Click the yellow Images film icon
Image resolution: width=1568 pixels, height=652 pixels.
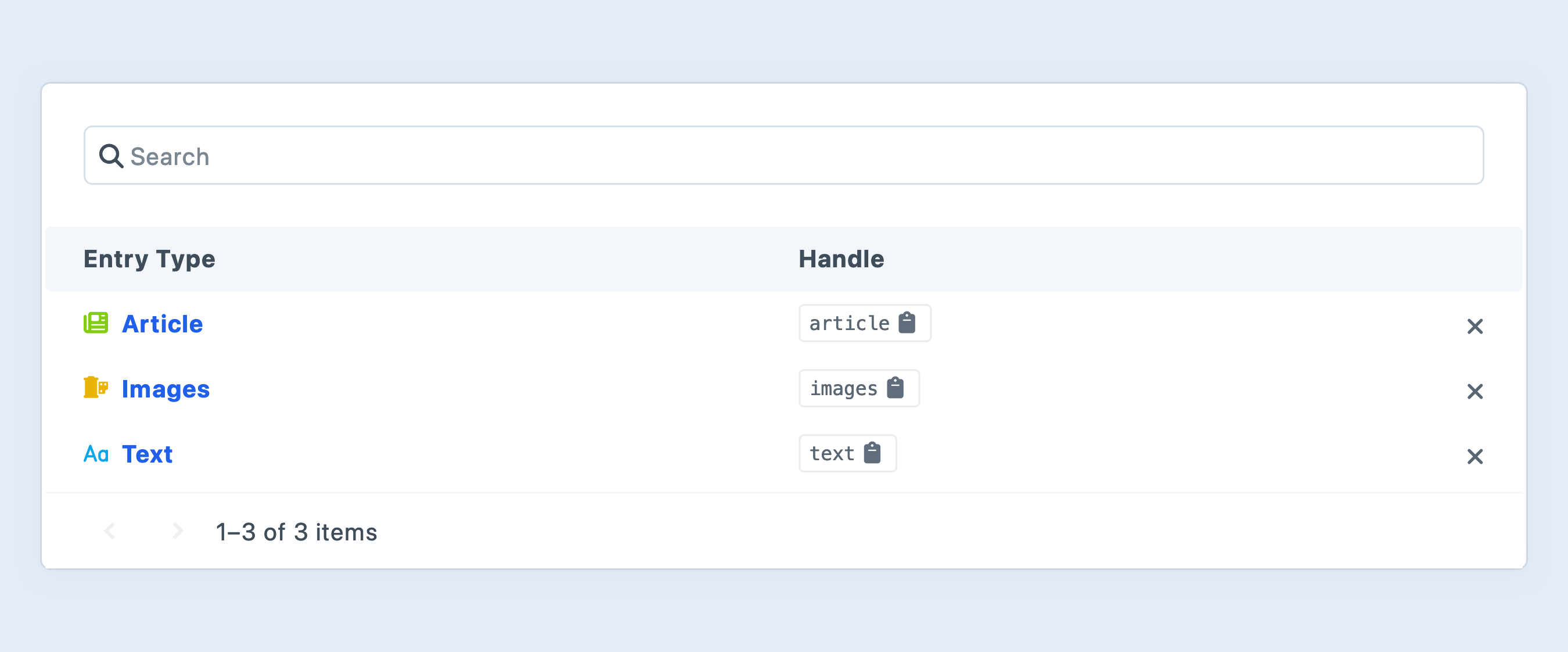(97, 388)
